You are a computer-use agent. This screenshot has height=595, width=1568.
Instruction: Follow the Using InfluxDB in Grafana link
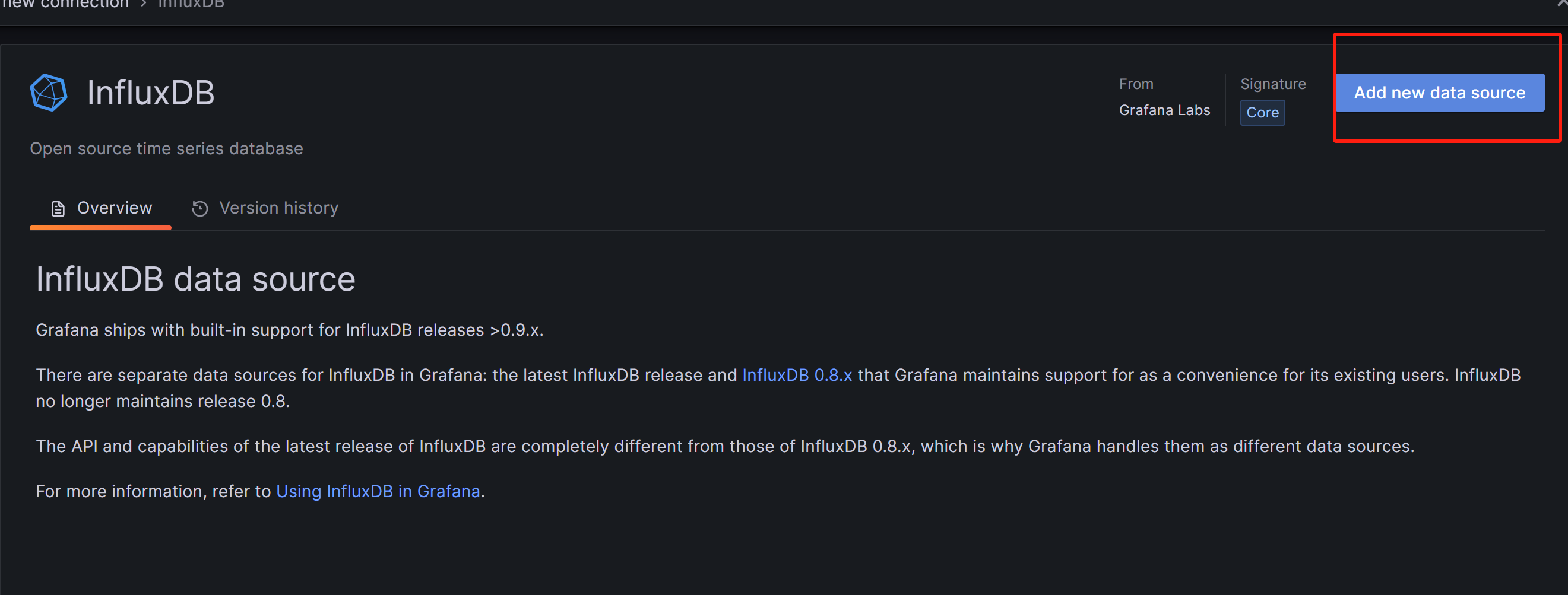[x=378, y=491]
